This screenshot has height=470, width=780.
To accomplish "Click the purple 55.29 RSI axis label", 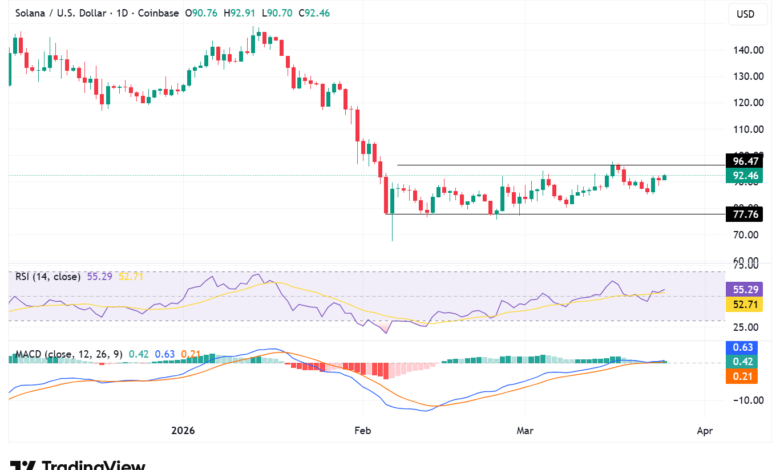I will (745, 288).
